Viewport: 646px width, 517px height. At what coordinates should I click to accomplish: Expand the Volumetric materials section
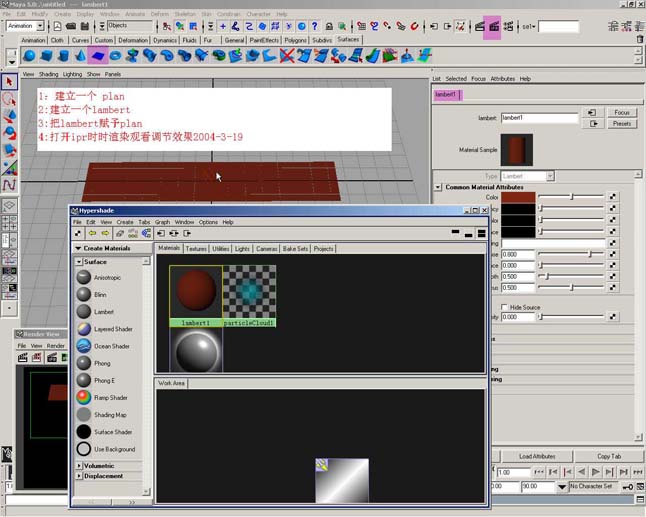(79, 466)
